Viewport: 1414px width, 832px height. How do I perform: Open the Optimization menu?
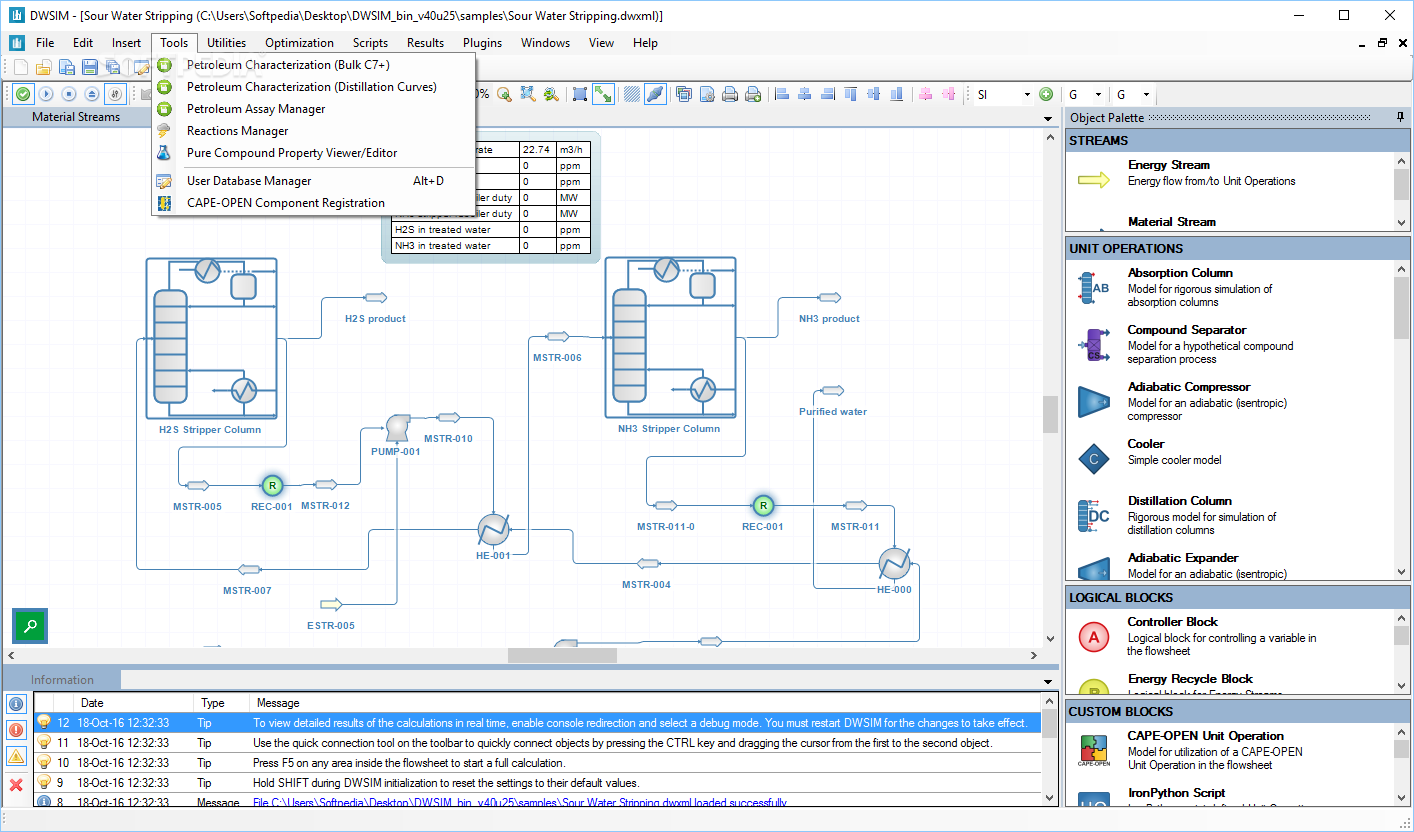[x=299, y=43]
